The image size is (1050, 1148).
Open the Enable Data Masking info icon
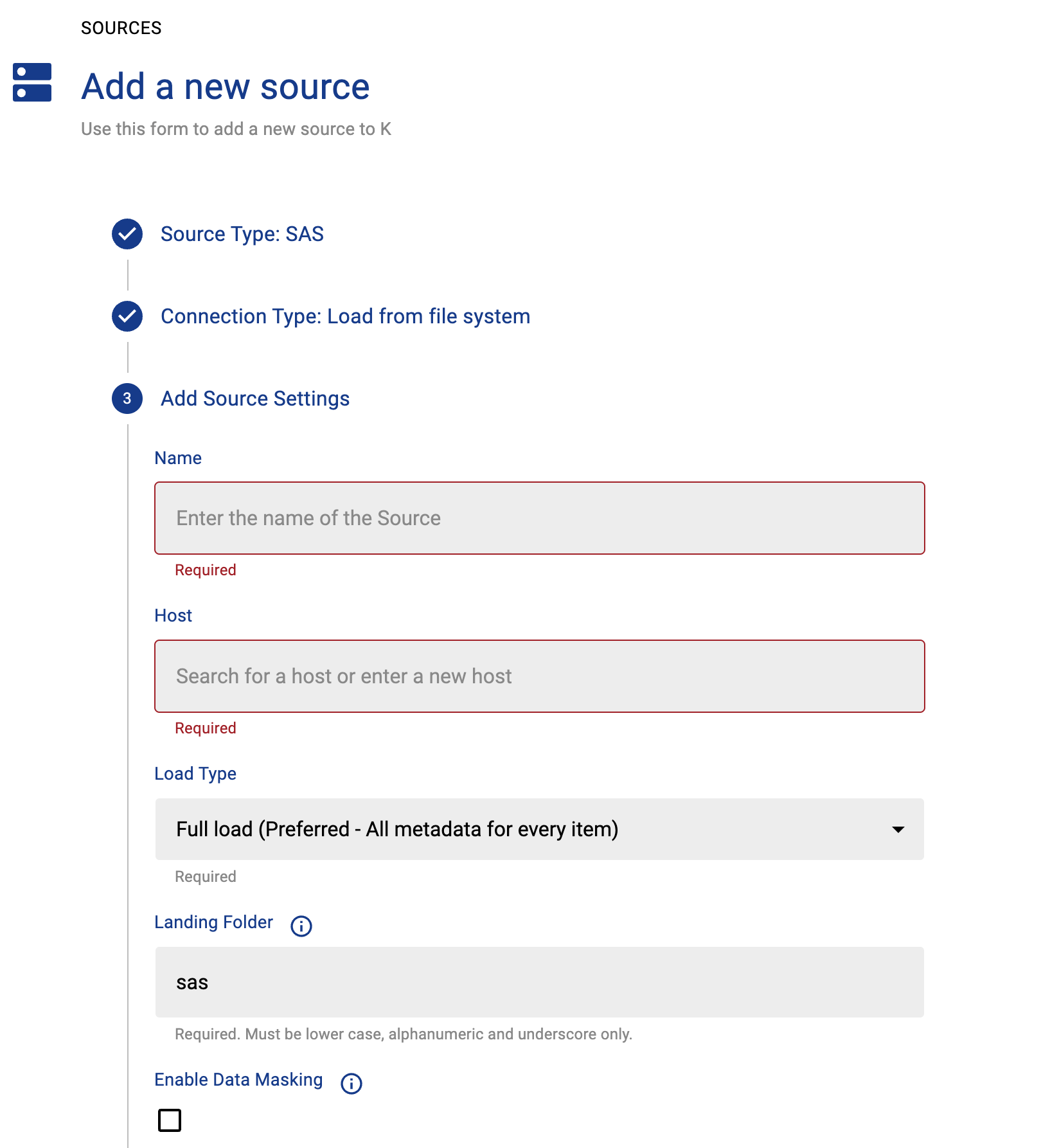351,1083
